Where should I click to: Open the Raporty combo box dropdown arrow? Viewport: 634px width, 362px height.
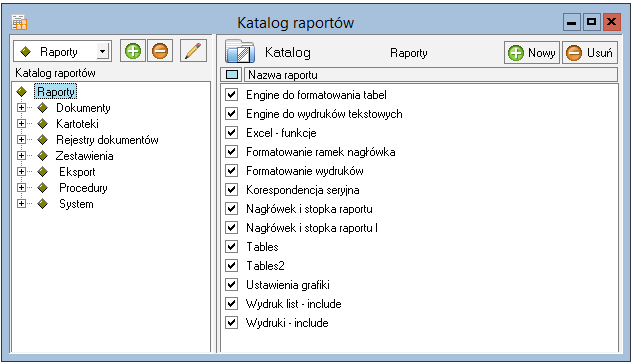click(103, 51)
